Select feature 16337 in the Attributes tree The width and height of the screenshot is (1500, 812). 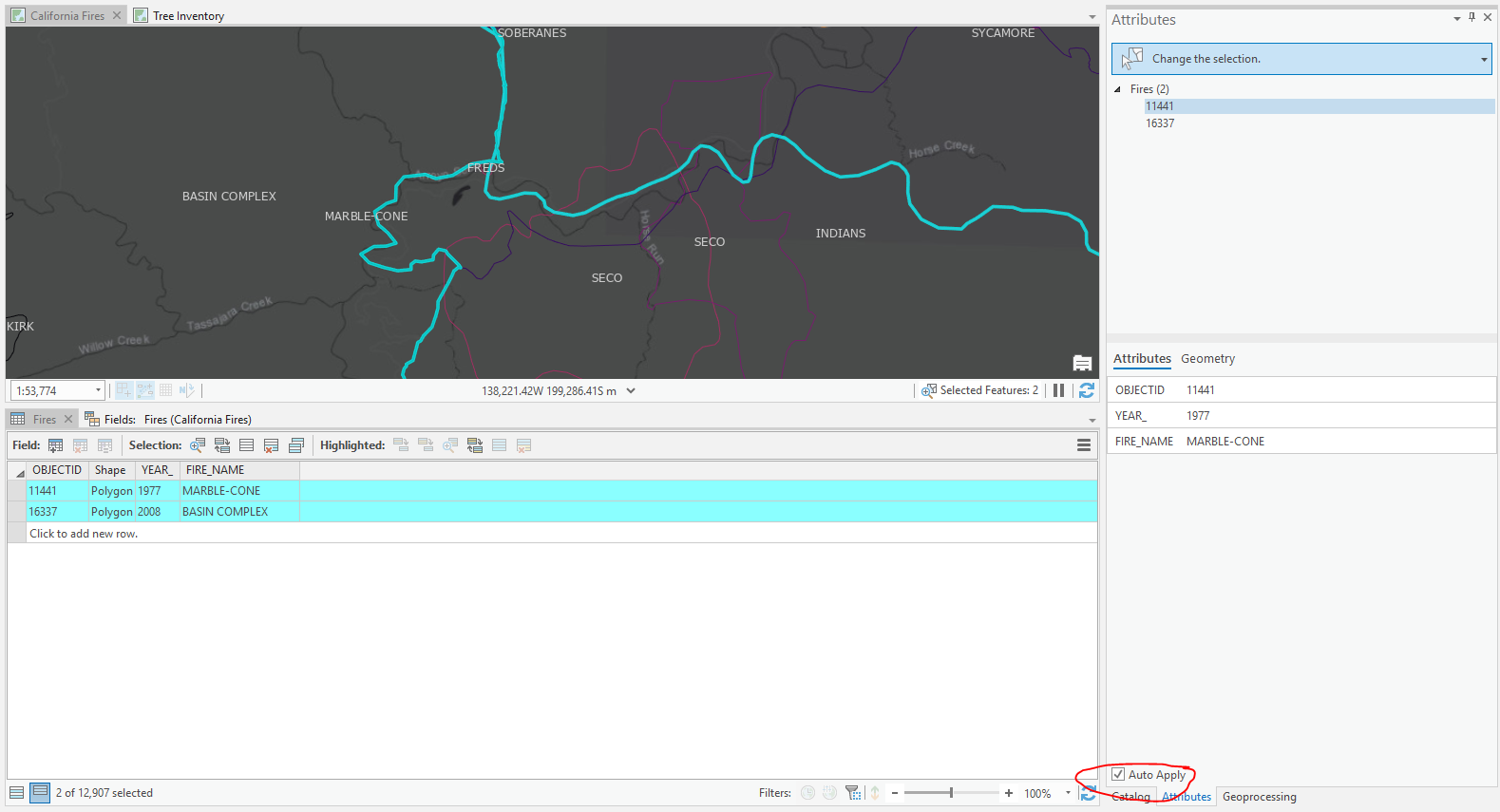pos(1160,123)
